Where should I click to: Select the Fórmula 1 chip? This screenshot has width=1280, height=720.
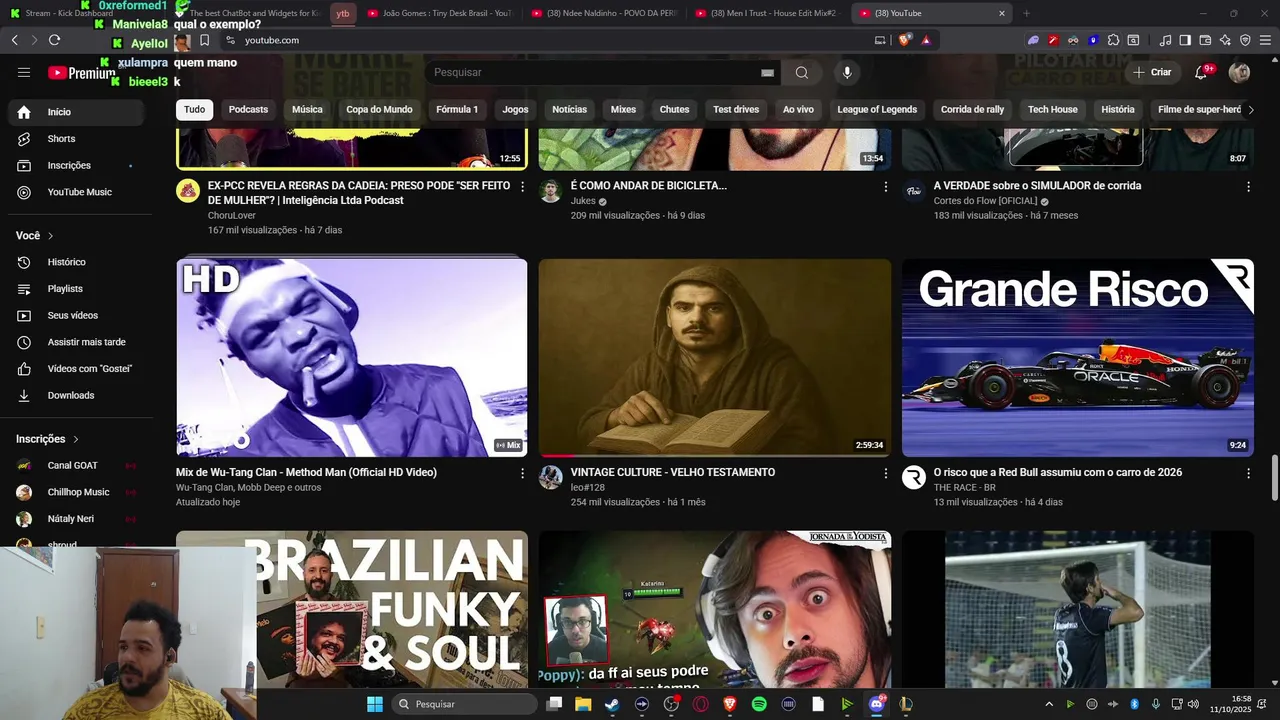(457, 109)
